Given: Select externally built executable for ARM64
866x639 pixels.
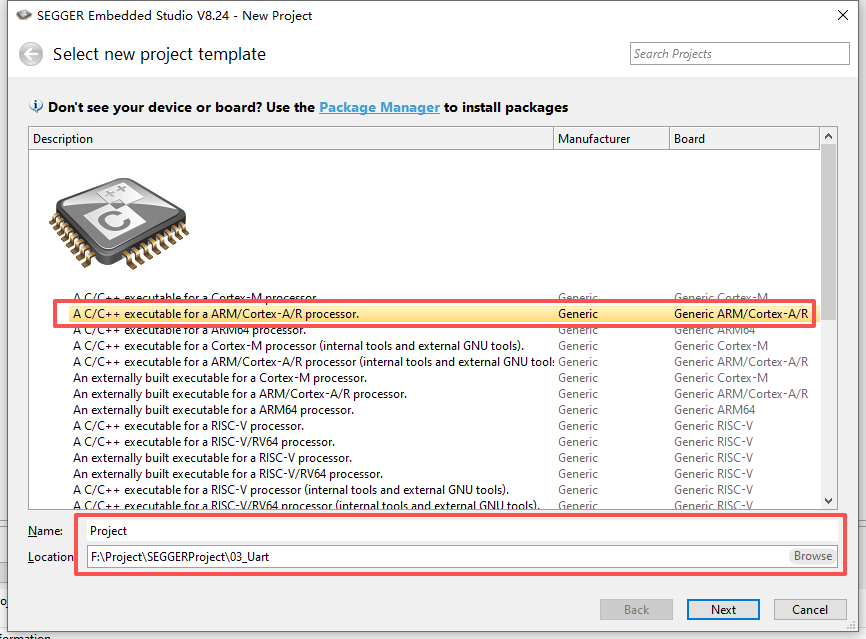Looking at the screenshot, I should pyautogui.click(x=213, y=410).
